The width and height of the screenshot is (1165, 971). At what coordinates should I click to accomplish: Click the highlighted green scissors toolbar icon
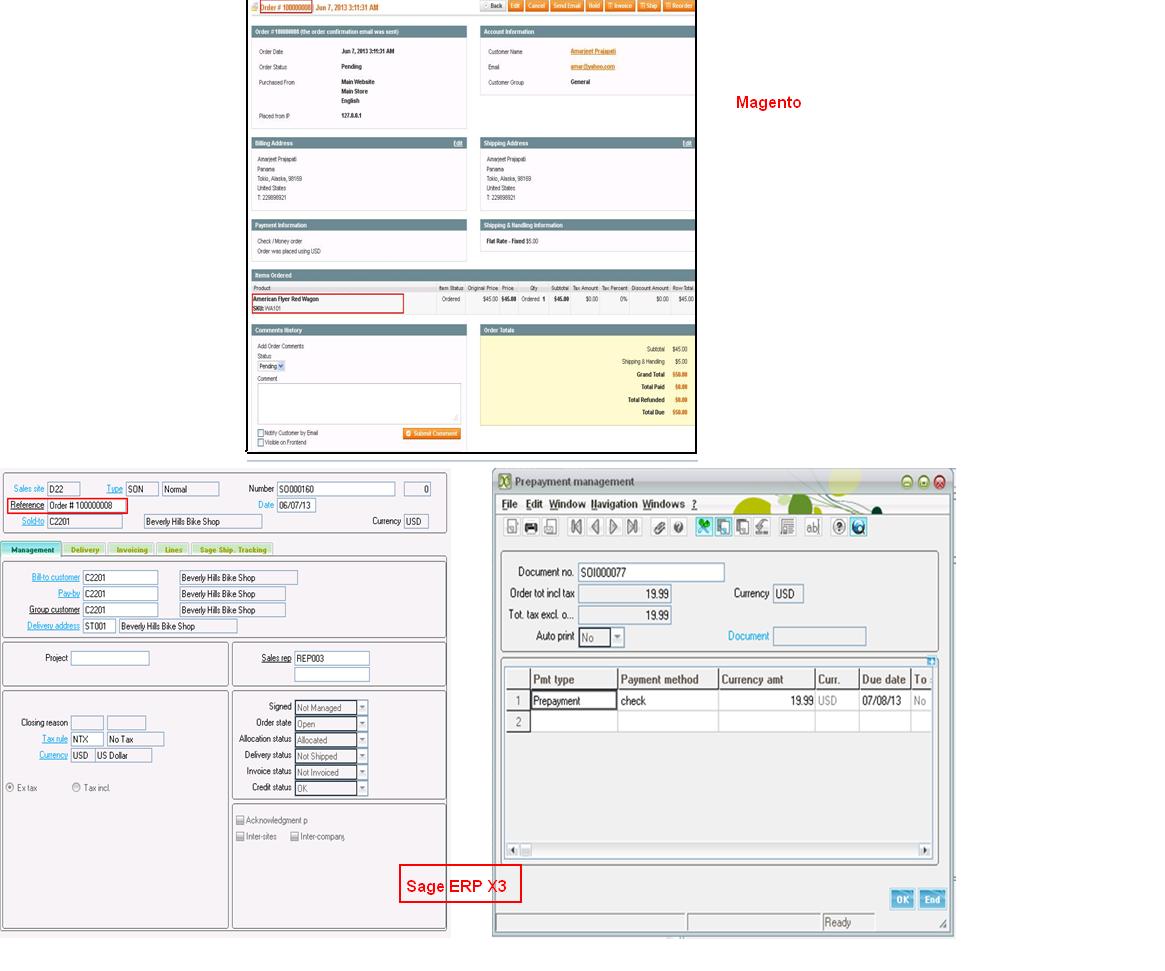[703, 527]
